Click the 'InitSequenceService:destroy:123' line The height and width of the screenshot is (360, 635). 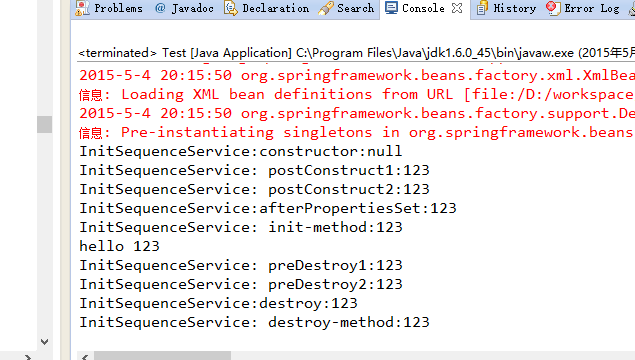click(218, 303)
